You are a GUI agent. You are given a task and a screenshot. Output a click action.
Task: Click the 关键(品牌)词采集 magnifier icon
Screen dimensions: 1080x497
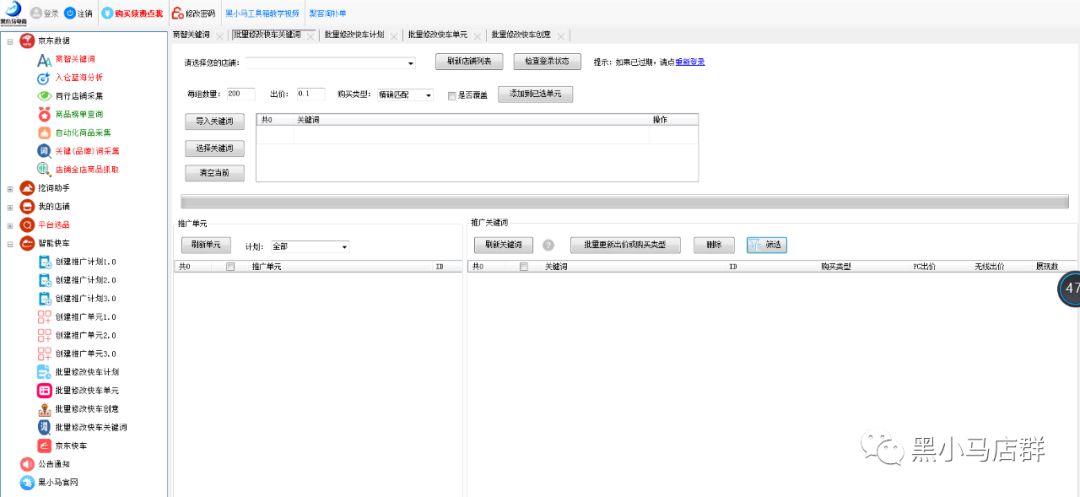tap(45, 151)
